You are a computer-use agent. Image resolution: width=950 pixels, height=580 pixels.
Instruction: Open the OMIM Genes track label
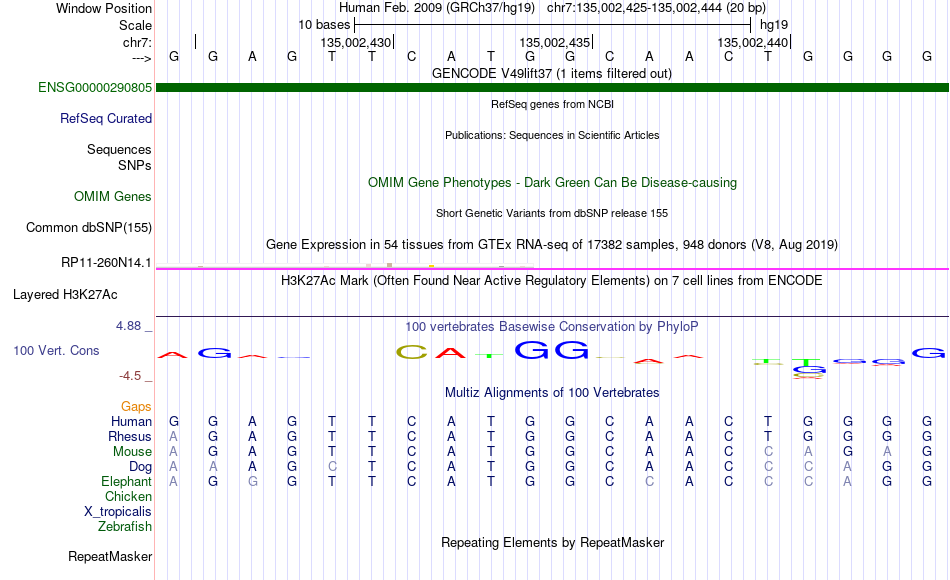click(112, 196)
